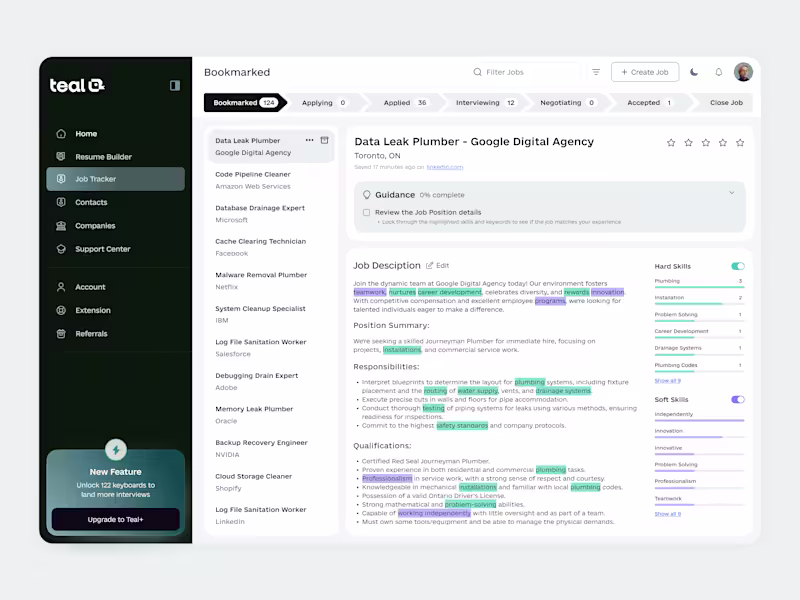Switch to the Interviewing stage tab

(485, 103)
